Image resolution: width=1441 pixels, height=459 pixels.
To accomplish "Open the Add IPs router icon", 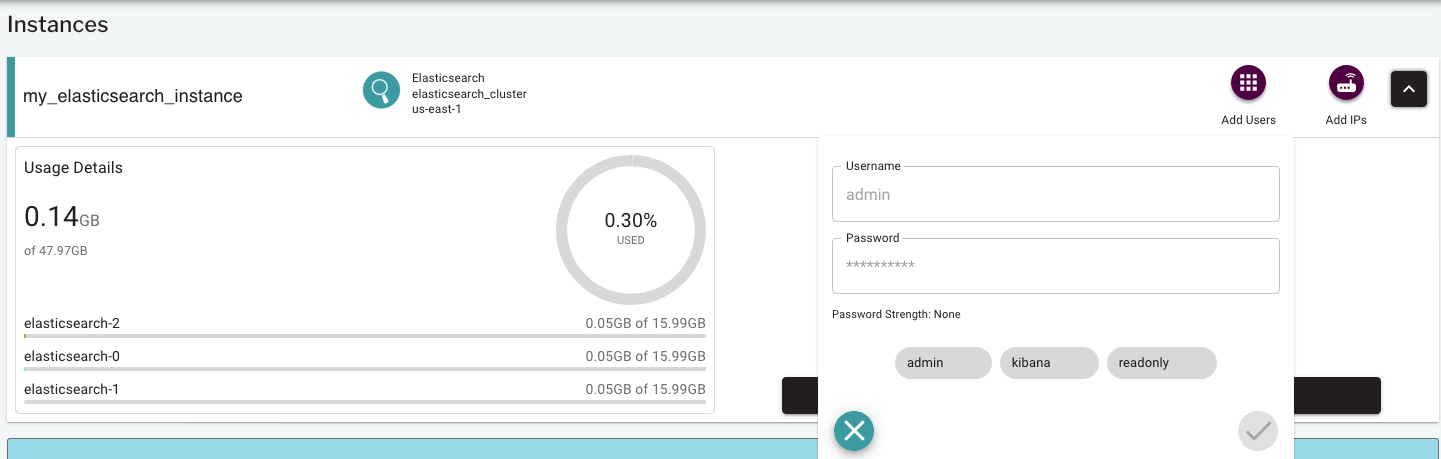I will click(x=1346, y=84).
